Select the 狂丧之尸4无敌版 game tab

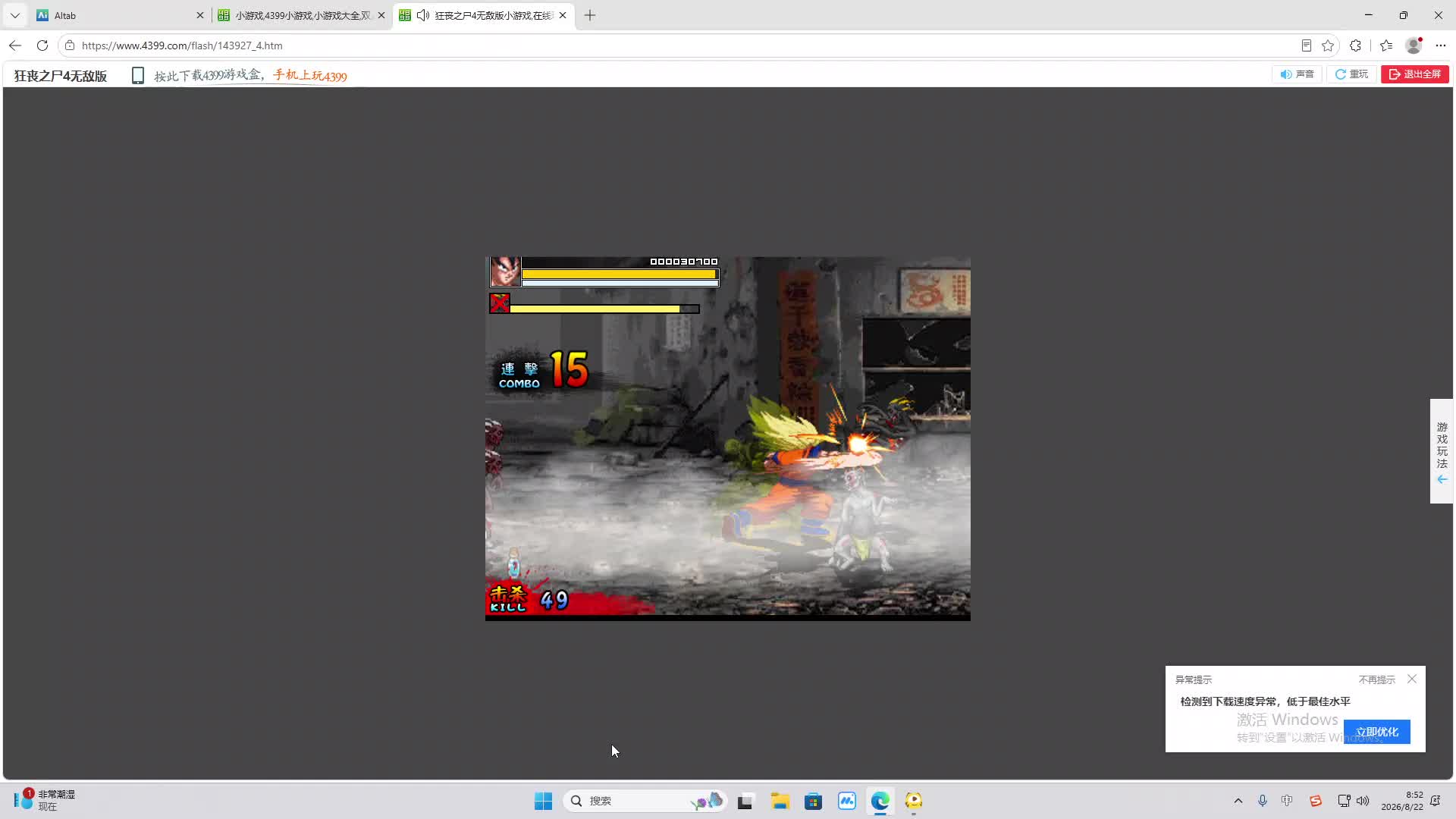point(484,15)
